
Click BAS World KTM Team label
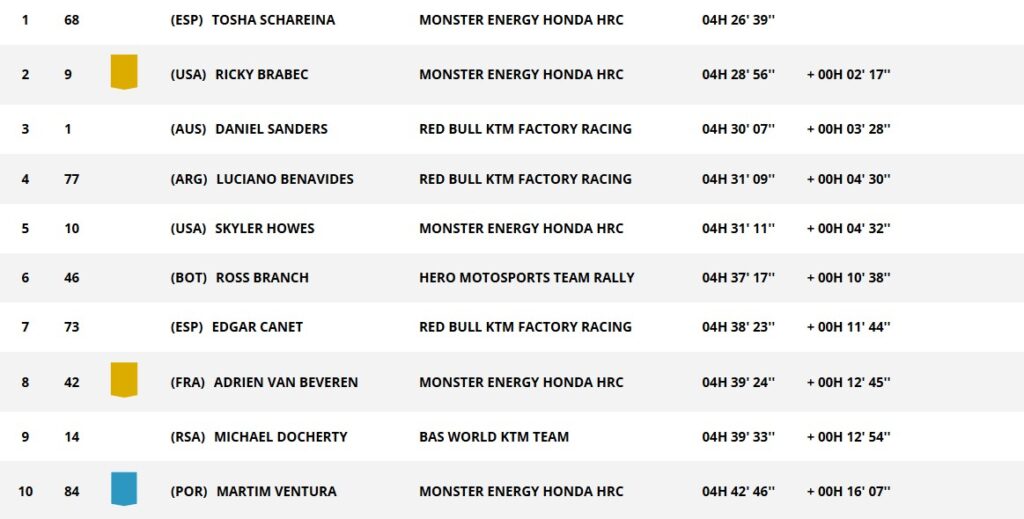pos(494,437)
